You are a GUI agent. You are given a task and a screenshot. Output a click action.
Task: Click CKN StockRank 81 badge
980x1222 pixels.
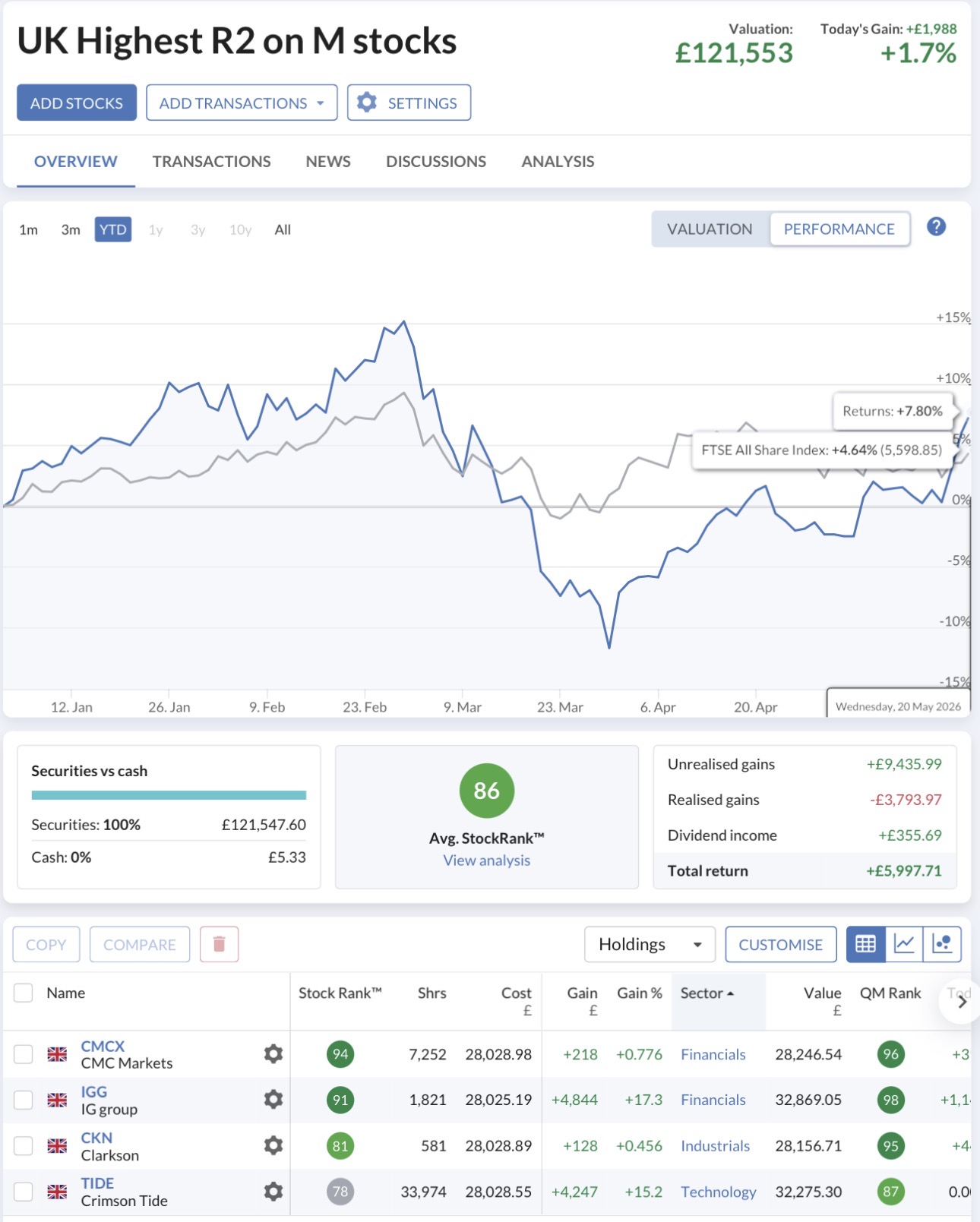[x=340, y=1146]
